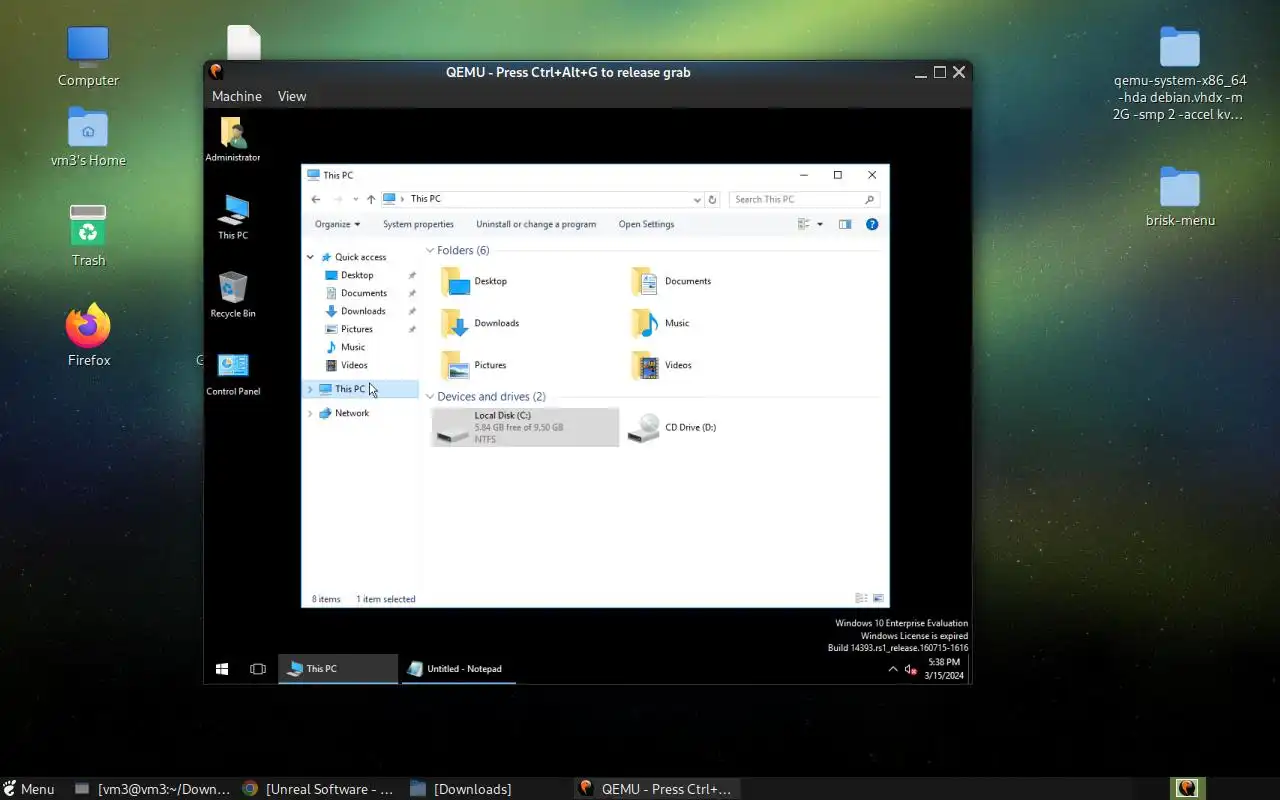The height and width of the screenshot is (800, 1280).
Task: Open the Videos folder in Folders section
Action: [x=662, y=365]
